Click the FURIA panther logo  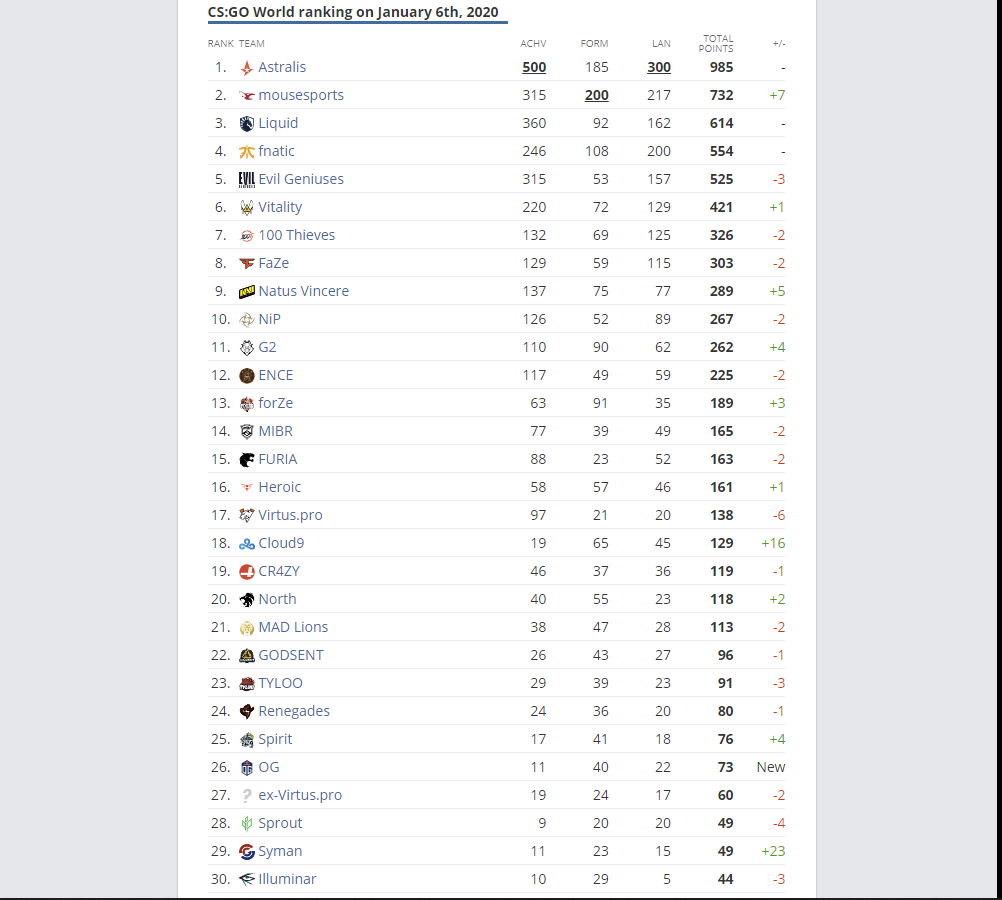[247, 460]
